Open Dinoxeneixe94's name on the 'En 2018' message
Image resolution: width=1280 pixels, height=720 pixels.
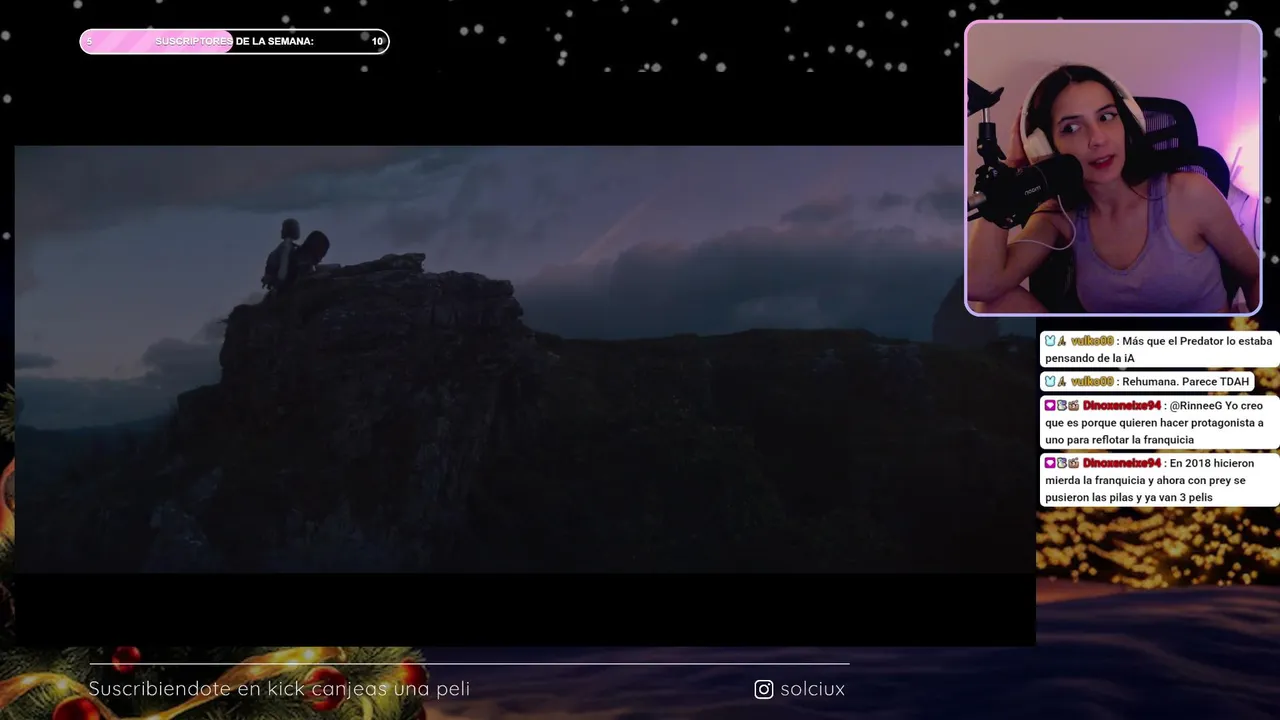(1122, 463)
